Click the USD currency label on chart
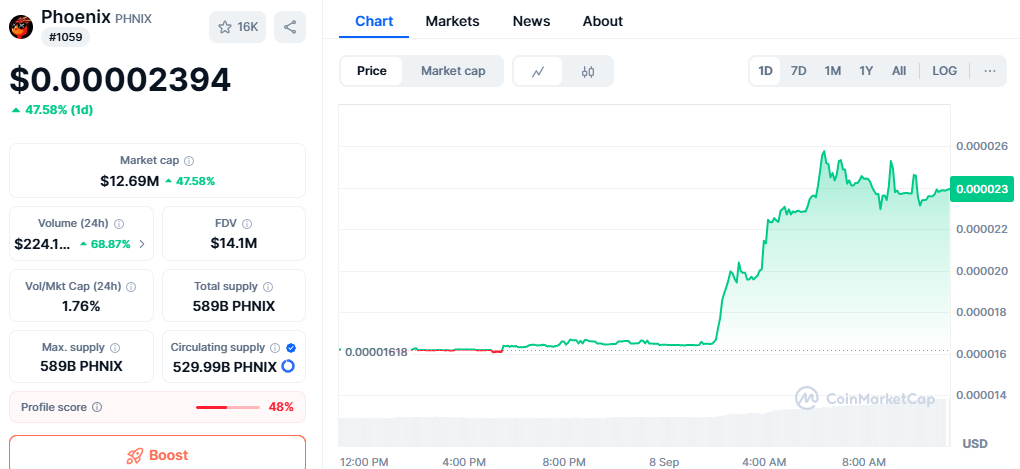 tap(974, 444)
